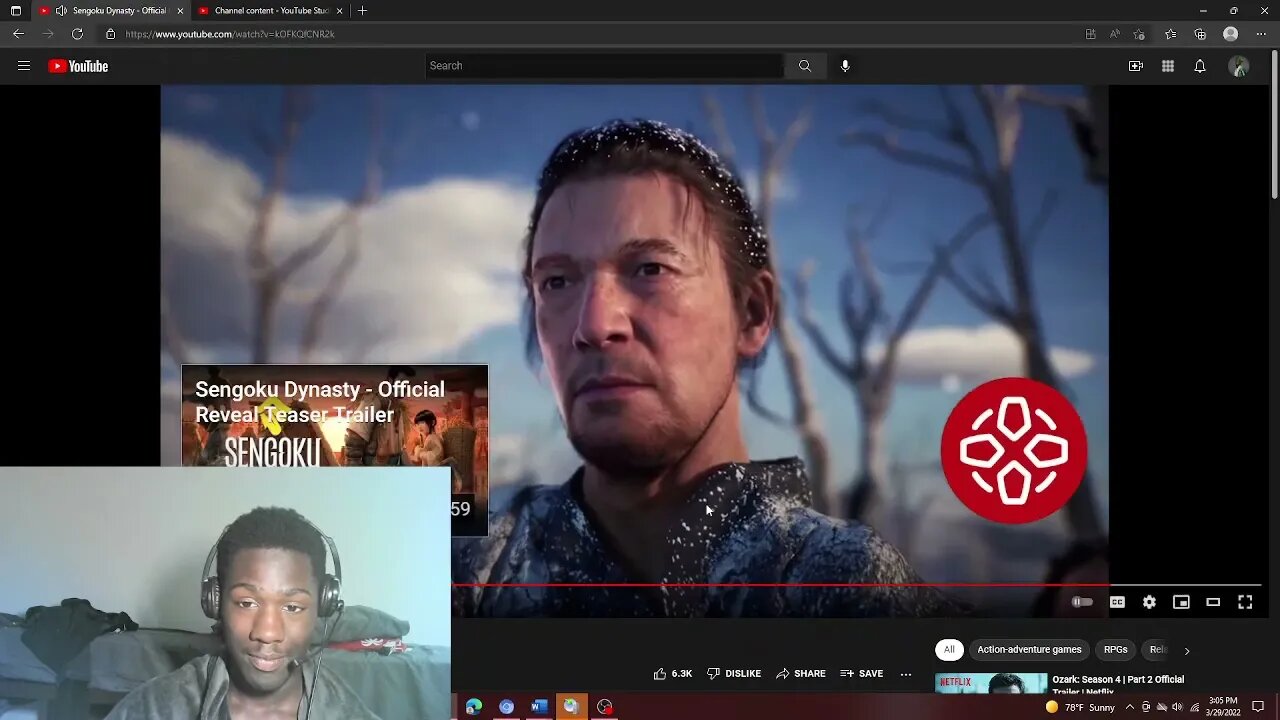The height and width of the screenshot is (720, 1280).
Task: Close the Channel content tab
Action: point(340,11)
